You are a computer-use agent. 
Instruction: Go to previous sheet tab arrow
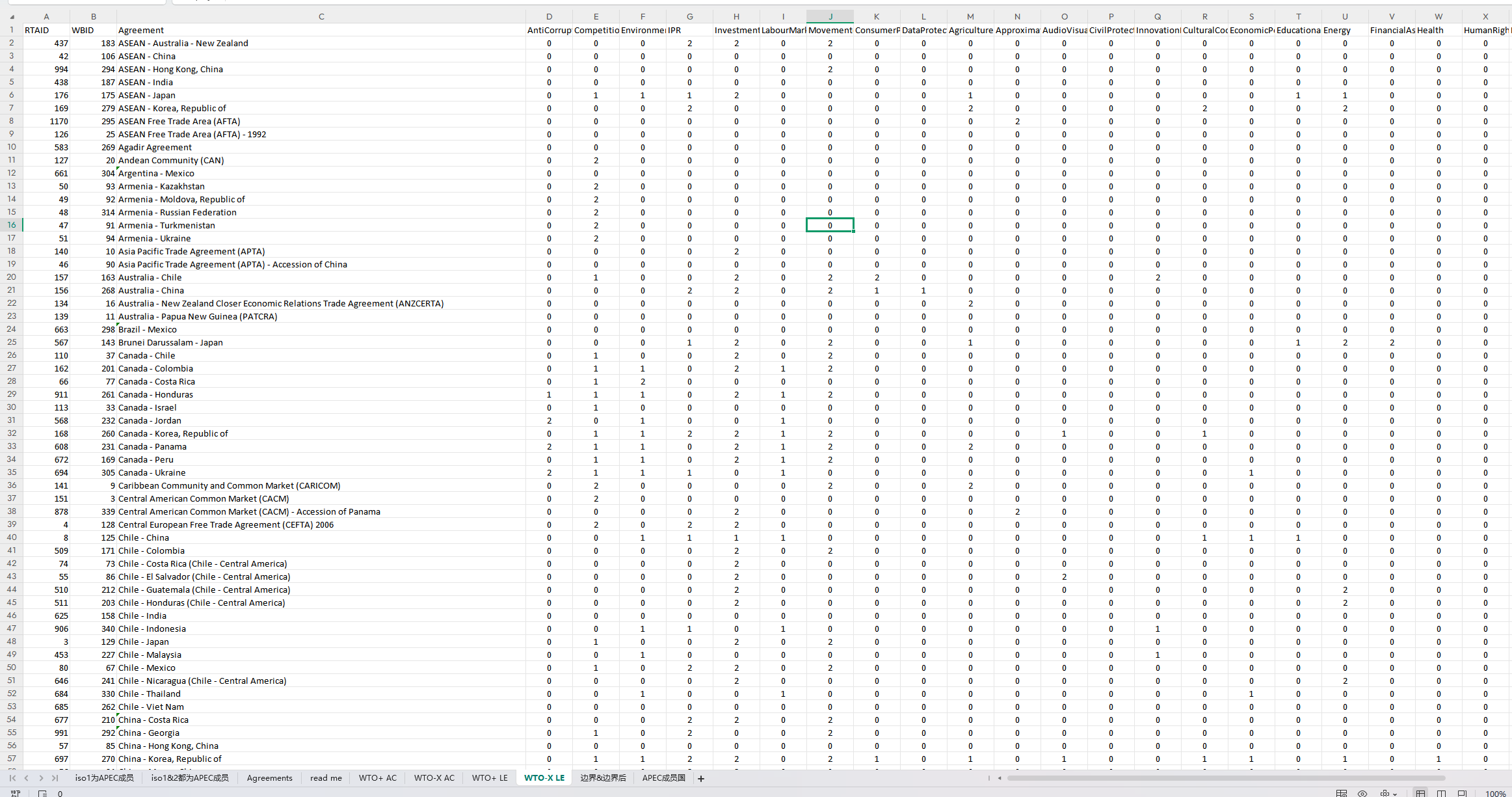click(27, 778)
